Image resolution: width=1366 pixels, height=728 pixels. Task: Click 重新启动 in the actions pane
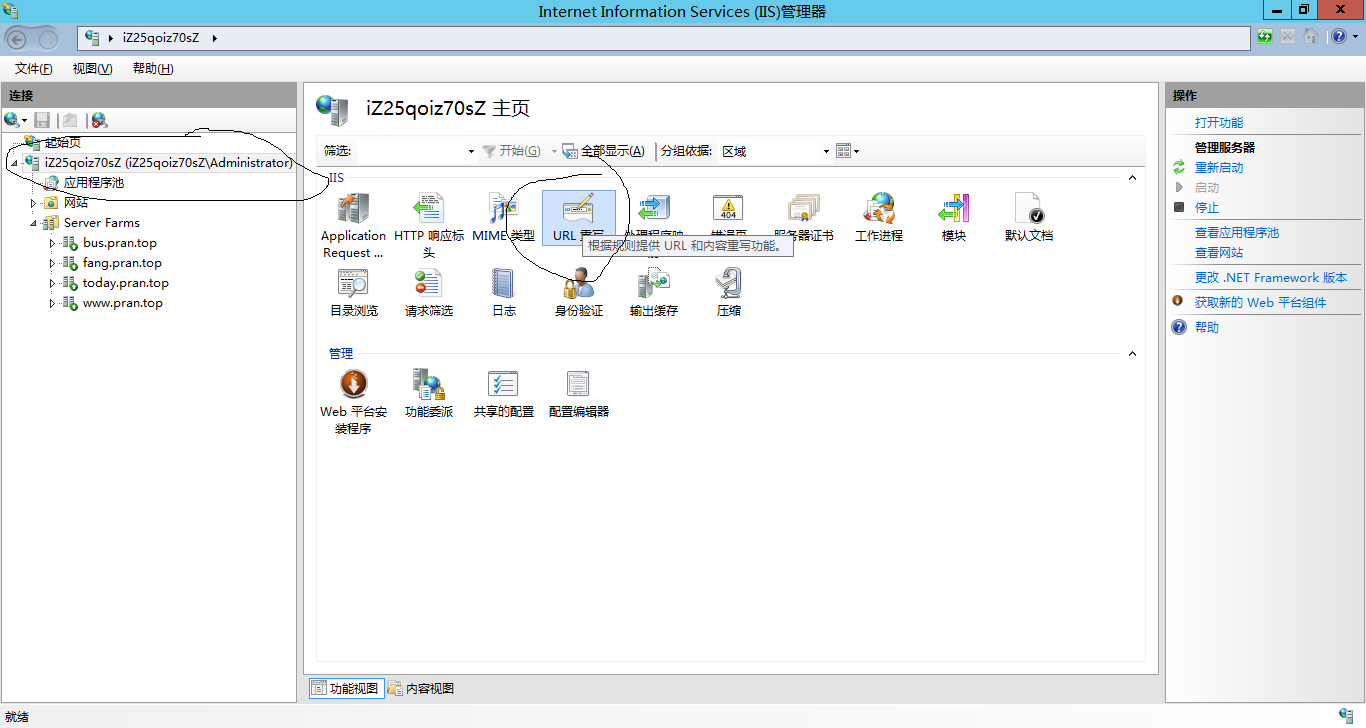point(1219,168)
